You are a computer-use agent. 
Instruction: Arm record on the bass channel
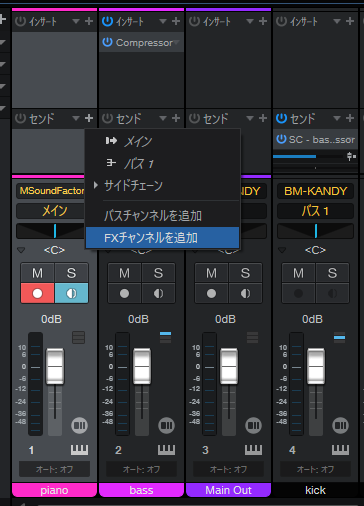point(124,293)
